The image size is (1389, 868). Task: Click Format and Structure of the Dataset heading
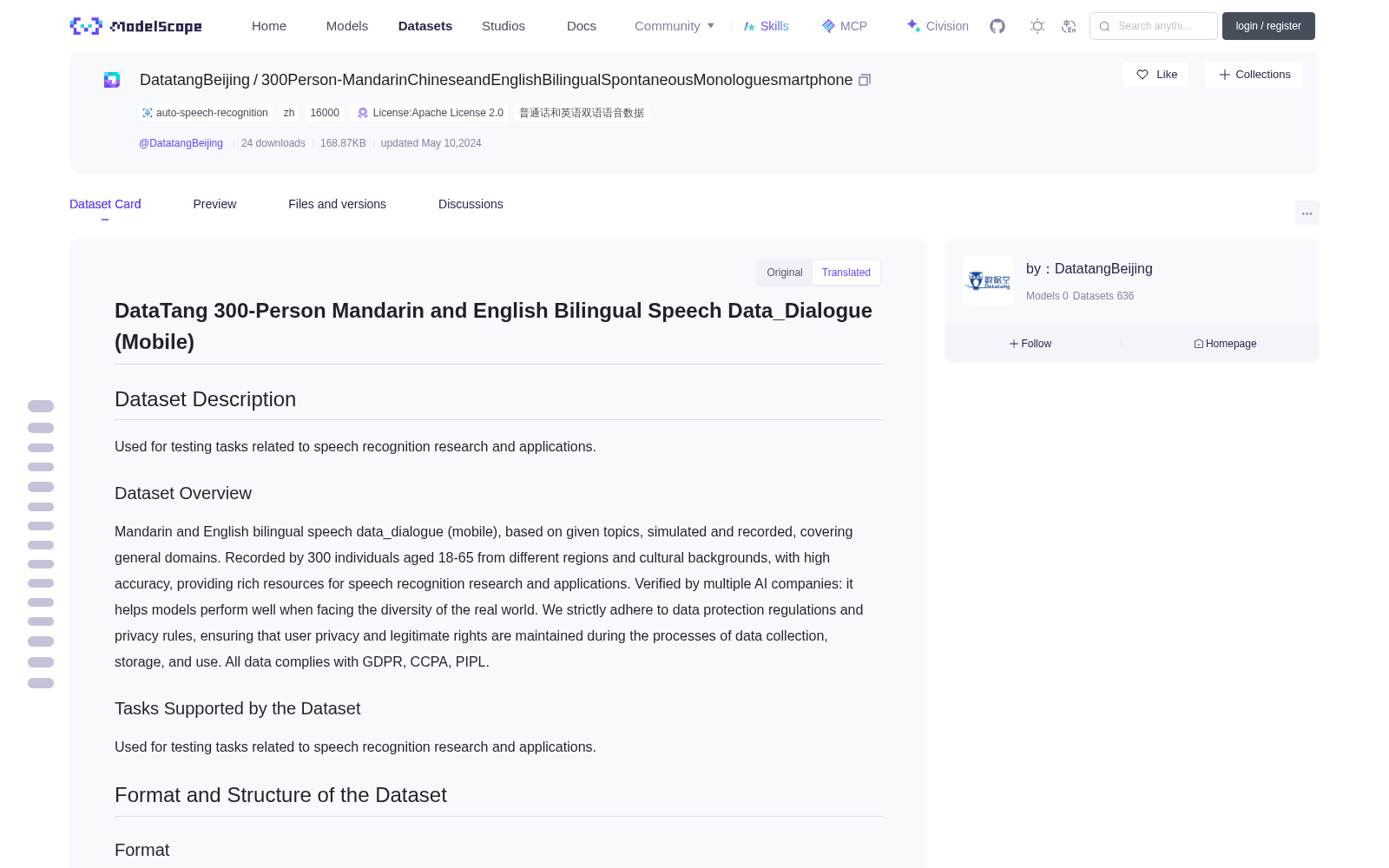280,795
